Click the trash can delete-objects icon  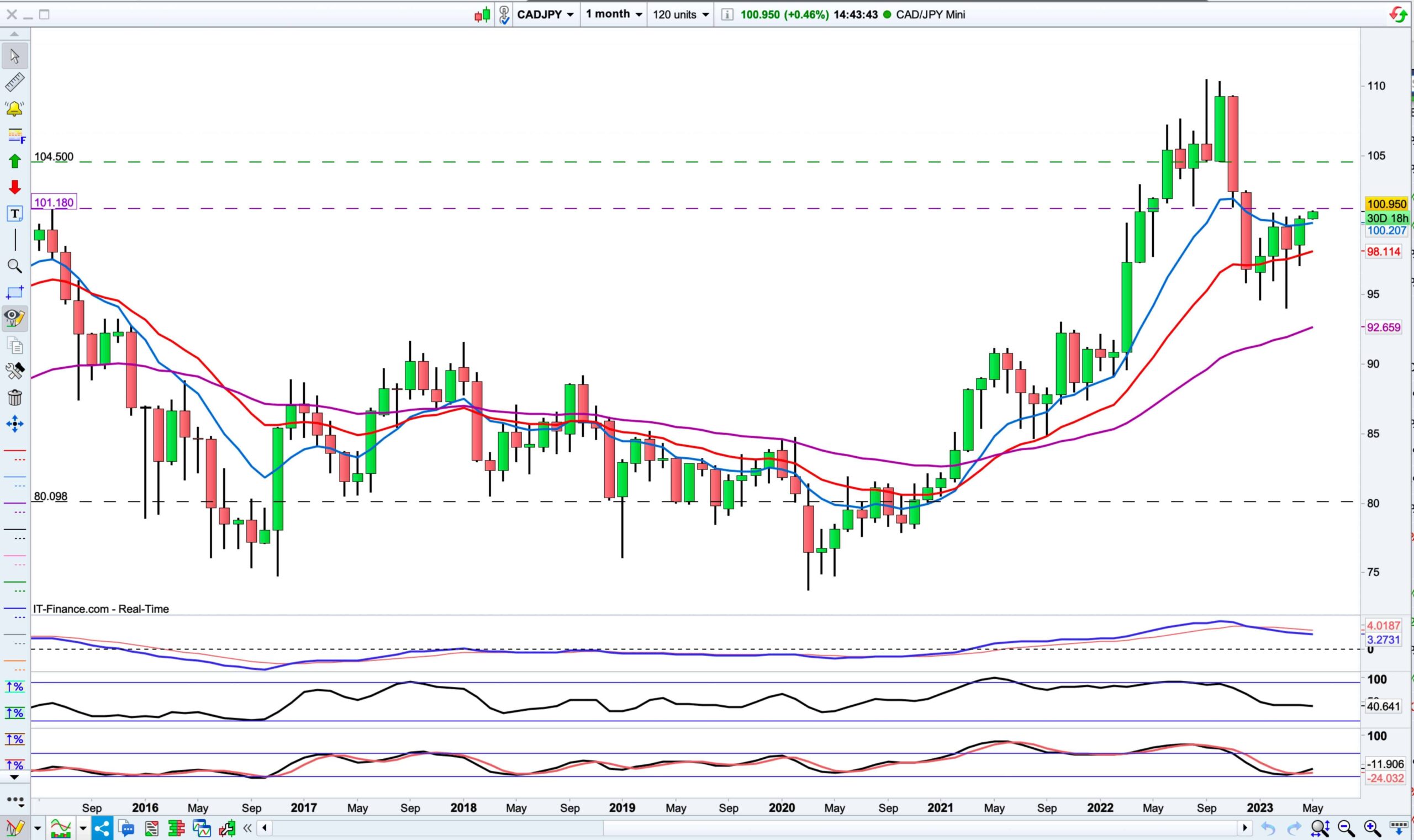15,398
